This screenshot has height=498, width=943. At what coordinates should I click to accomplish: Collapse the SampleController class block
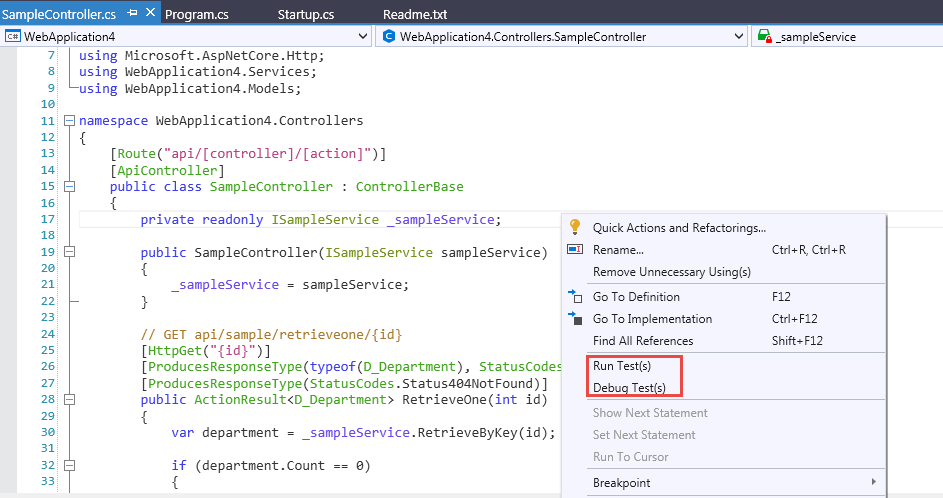coord(69,187)
